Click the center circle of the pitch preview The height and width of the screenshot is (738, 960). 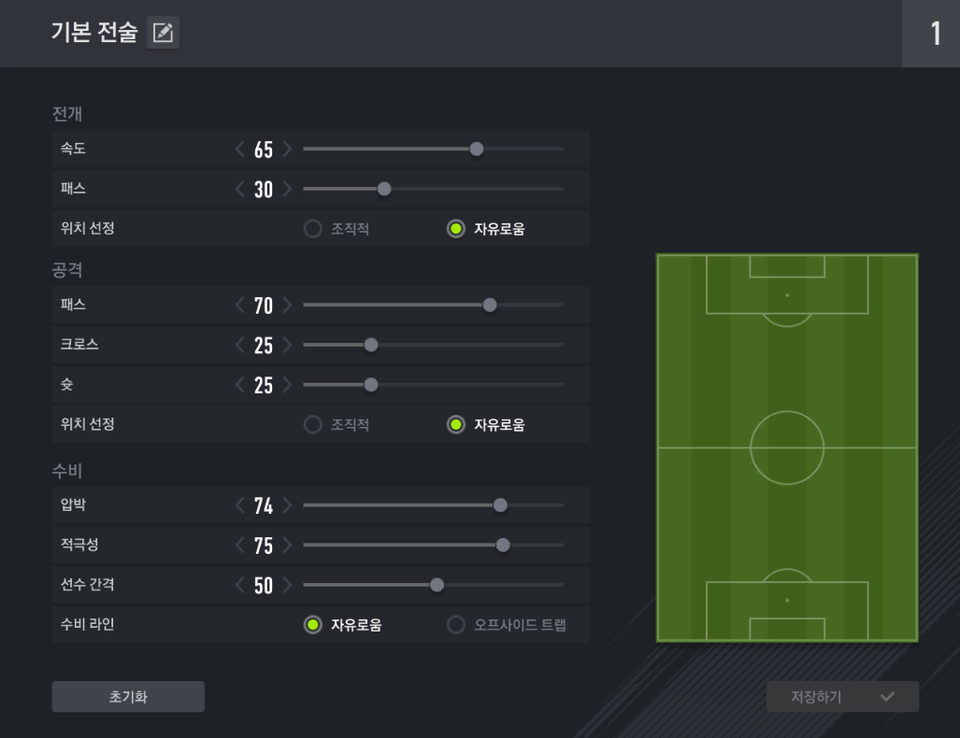tap(787, 447)
